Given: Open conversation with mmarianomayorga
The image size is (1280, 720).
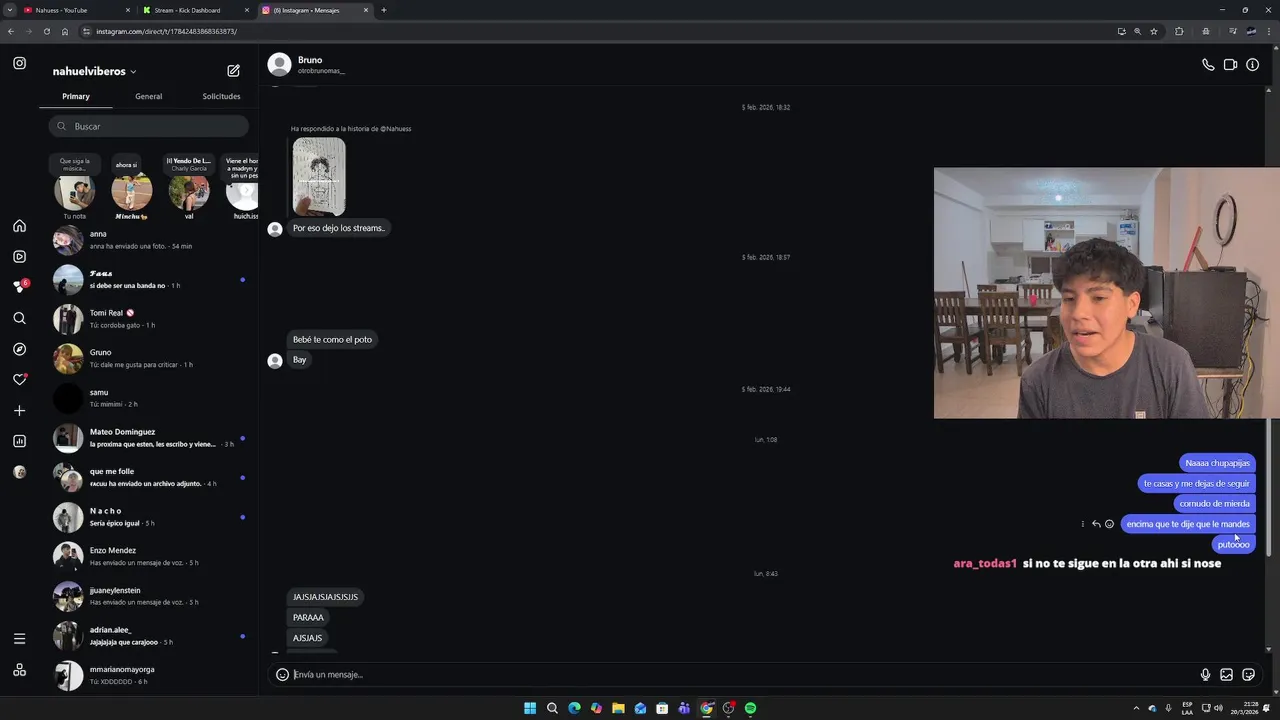Looking at the screenshot, I should tap(149, 675).
